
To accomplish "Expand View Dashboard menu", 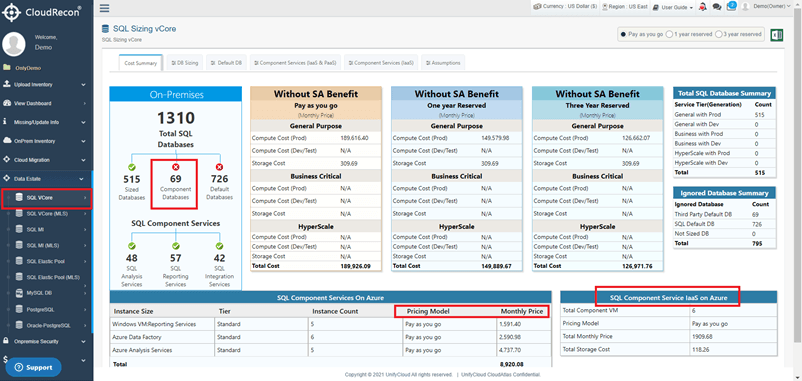I will click(x=46, y=103).
